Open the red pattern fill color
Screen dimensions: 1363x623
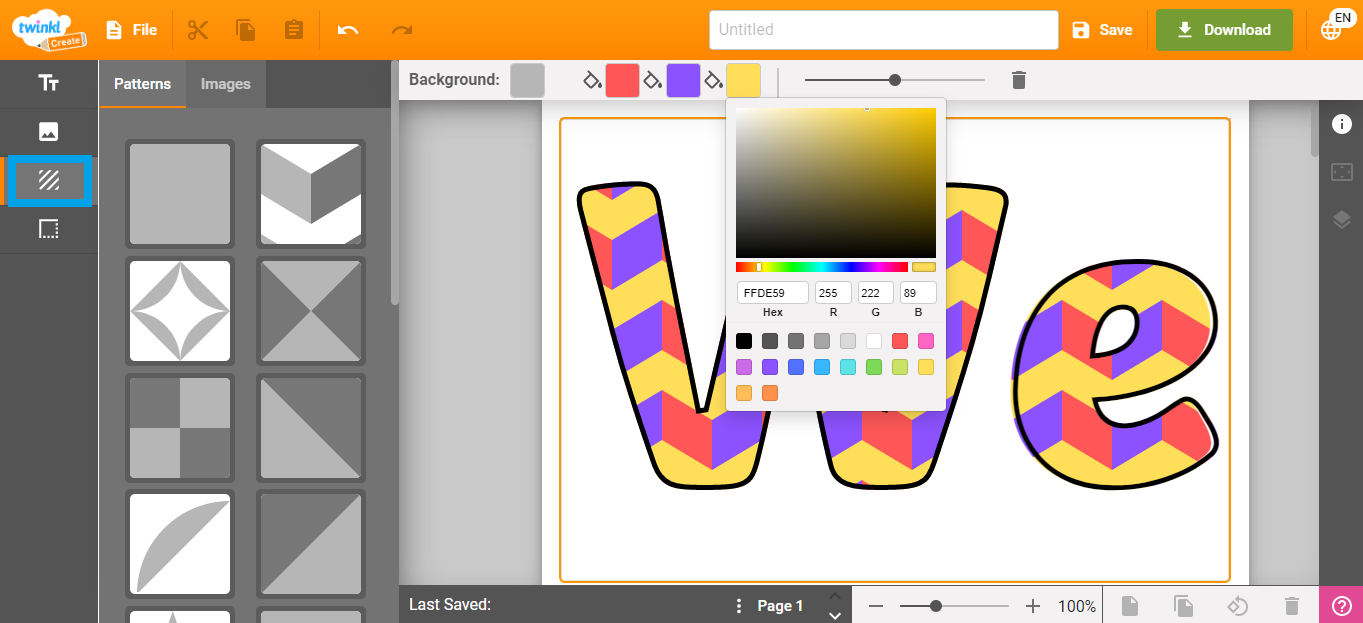[x=622, y=80]
